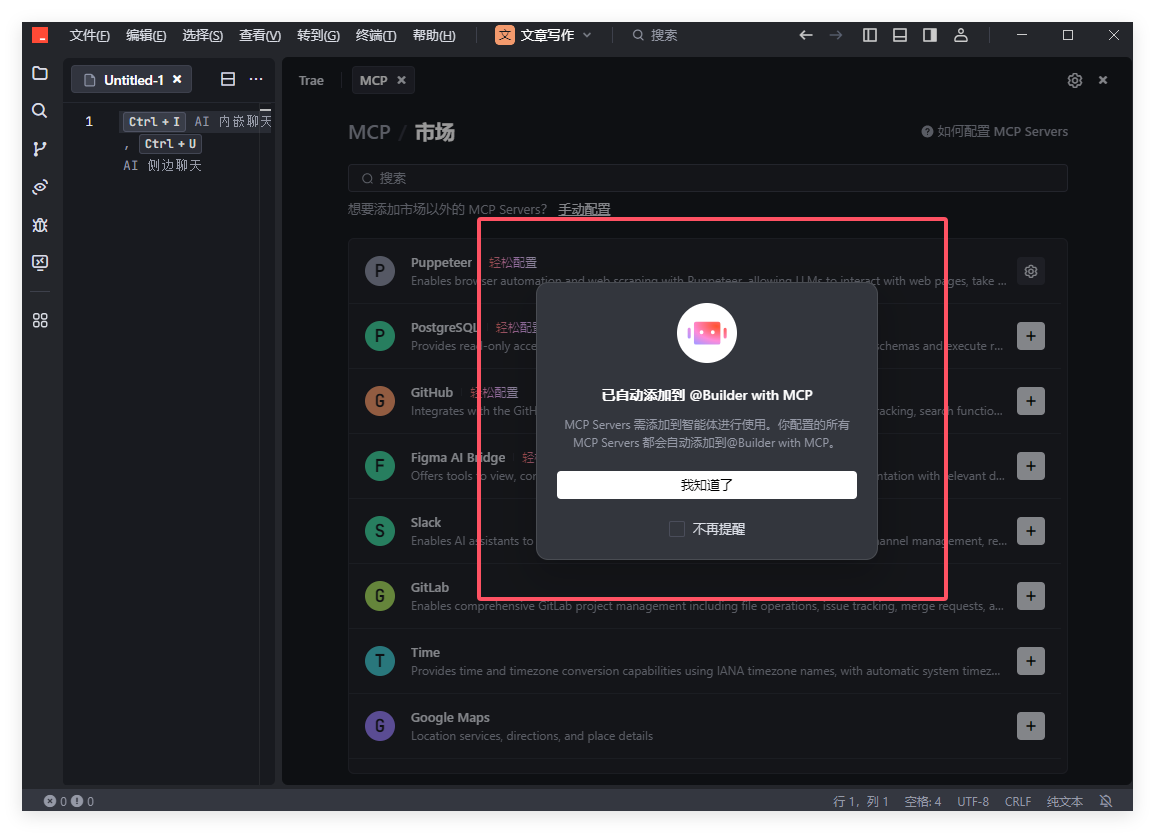This screenshot has width=1155, height=833.
Task: Toggle the primary sidebar layout button
Action: [x=870, y=35]
